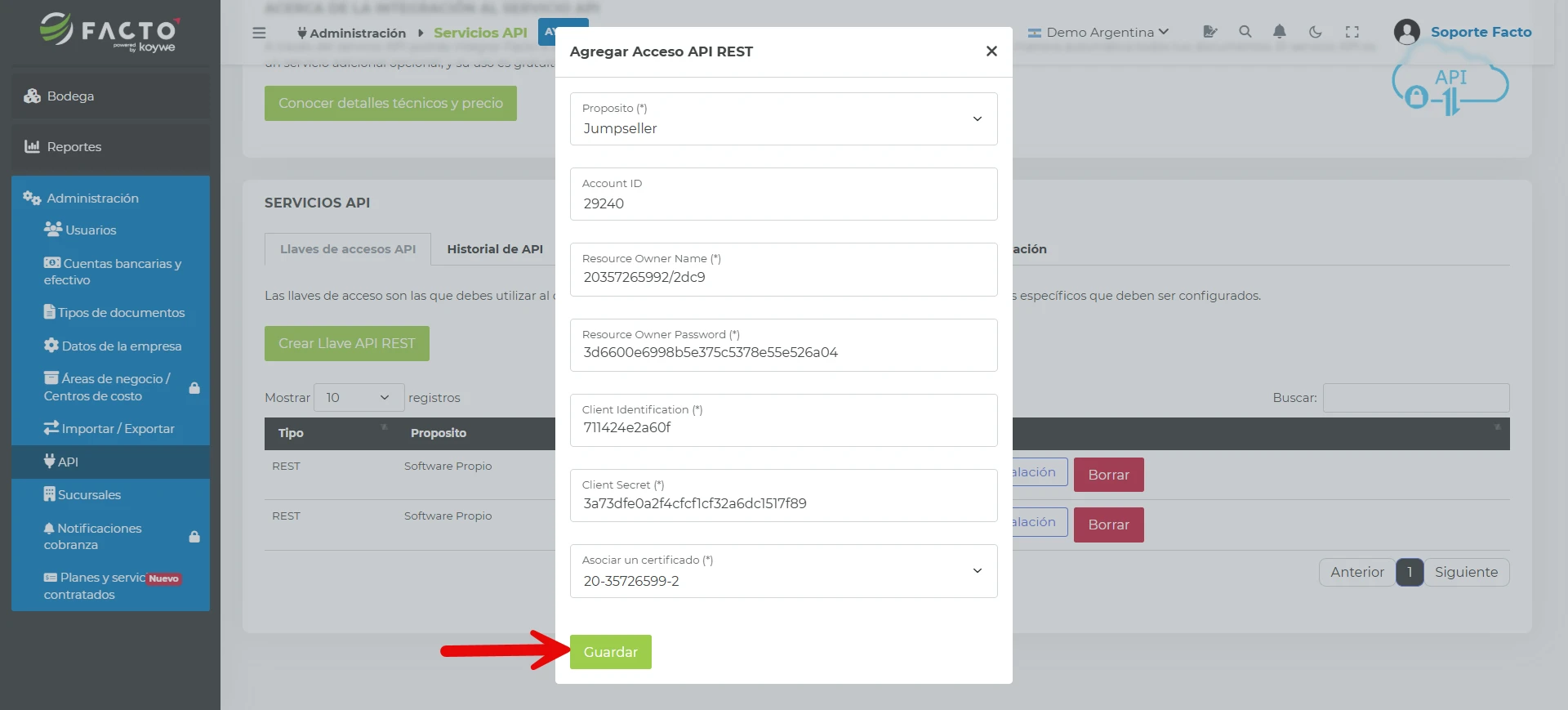The image size is (1568, 710).
Task: Open Reportes in the sidebar
Action: (x=110, y=147)
